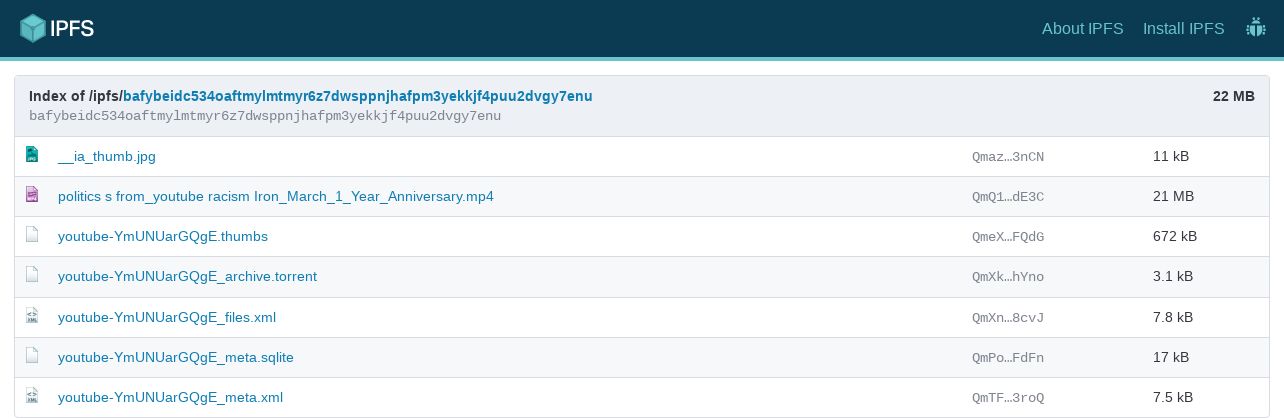The image size is (1284, 418).
Task: Open the __ia_thumb.jpg file
Action: [107, 156]
